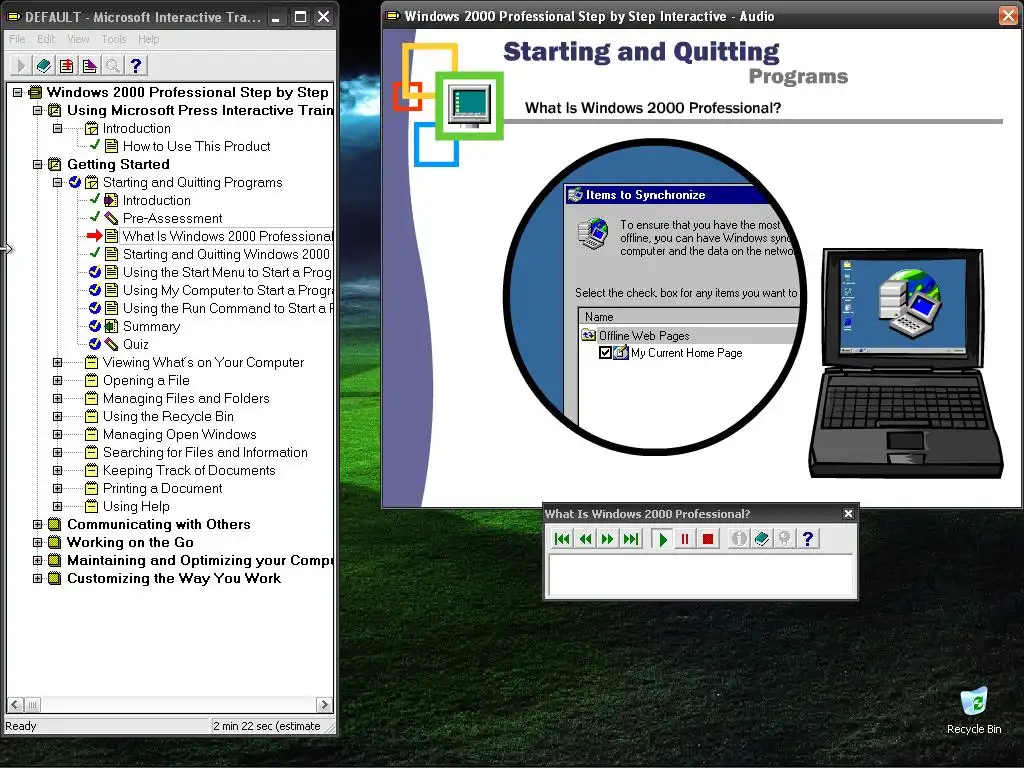1024x768 pixels.
Task: Select Using the Run Command topic
Action: (227, 308)
